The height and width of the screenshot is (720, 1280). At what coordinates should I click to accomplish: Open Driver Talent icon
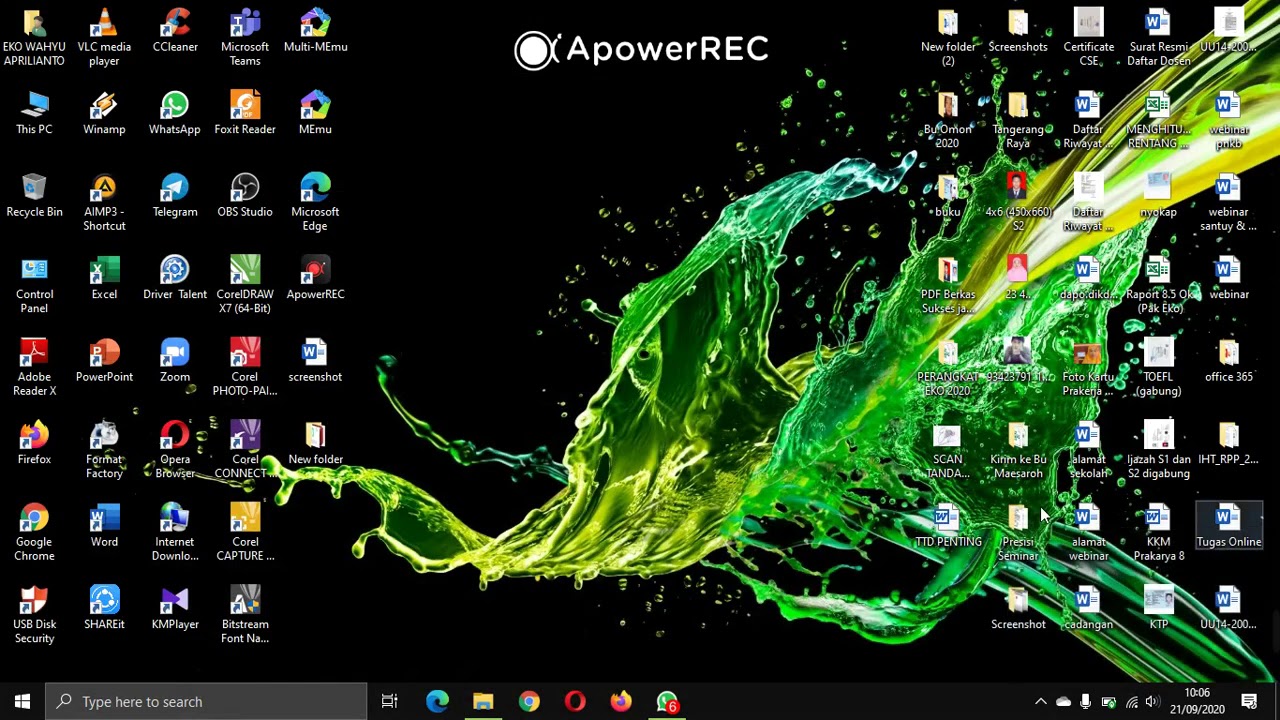[175, 278]
